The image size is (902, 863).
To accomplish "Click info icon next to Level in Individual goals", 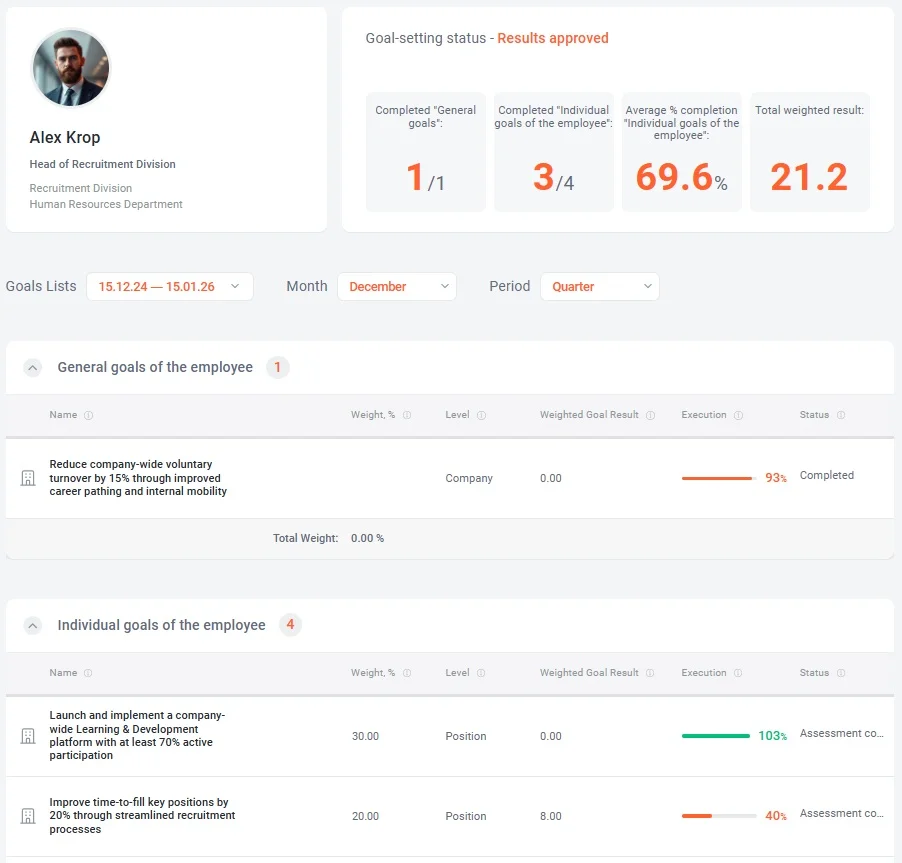I will pos(481,673).
